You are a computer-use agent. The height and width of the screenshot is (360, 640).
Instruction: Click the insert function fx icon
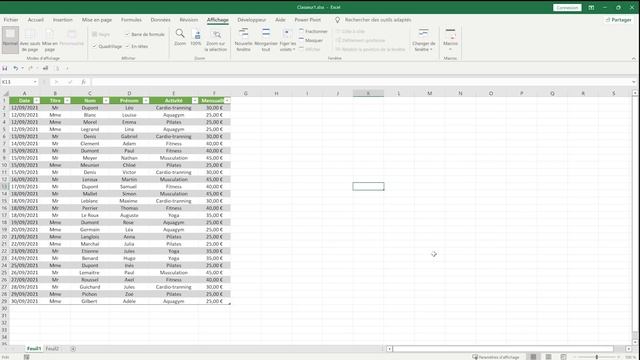(84, 82)
